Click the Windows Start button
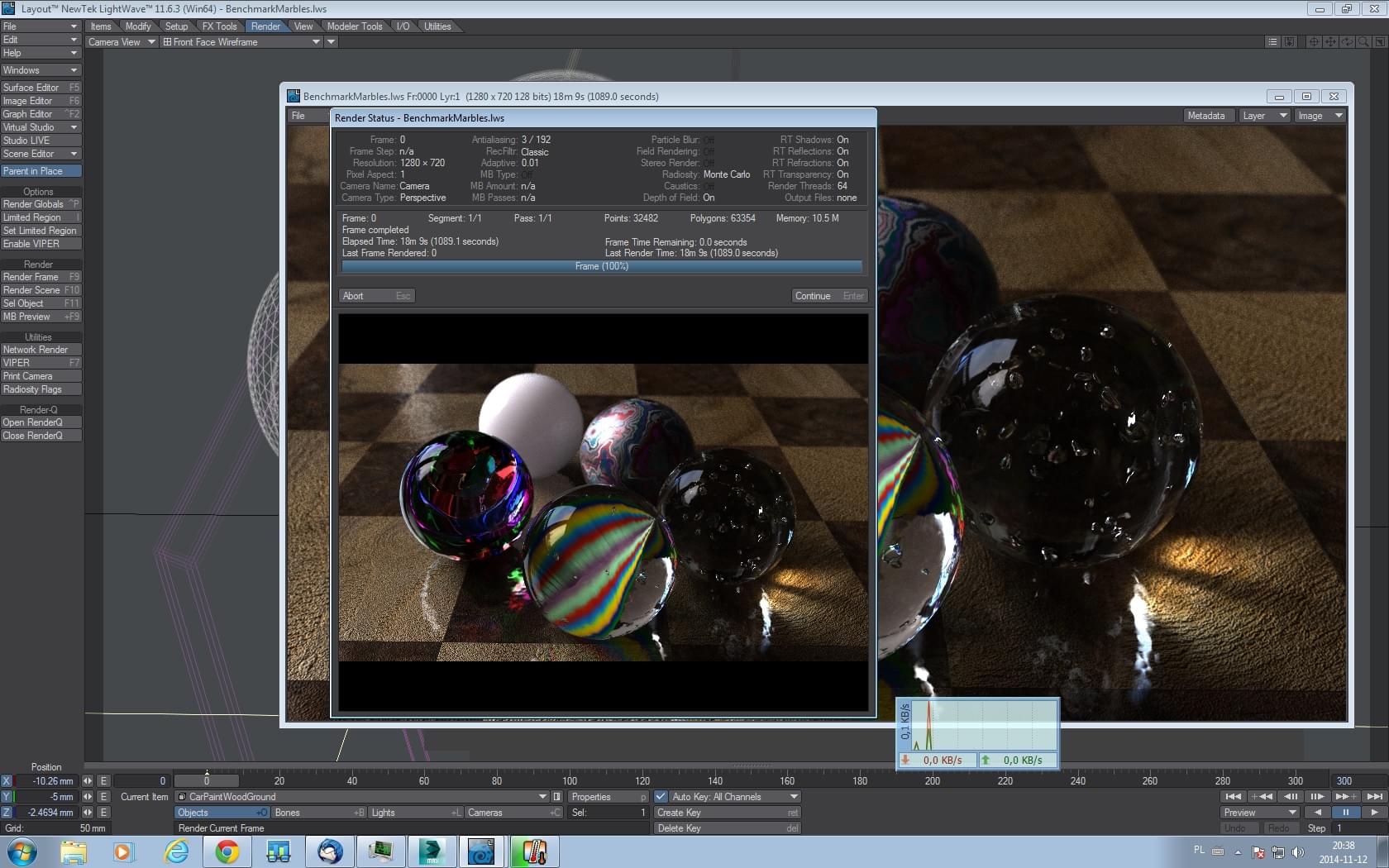 tap(22, 851)
